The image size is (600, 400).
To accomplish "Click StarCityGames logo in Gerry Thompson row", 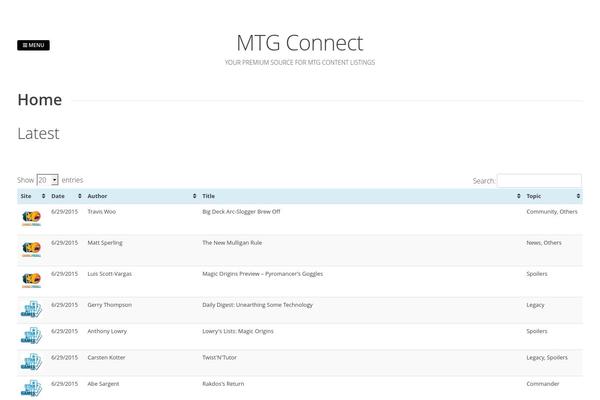I will [x=31, y=309].
